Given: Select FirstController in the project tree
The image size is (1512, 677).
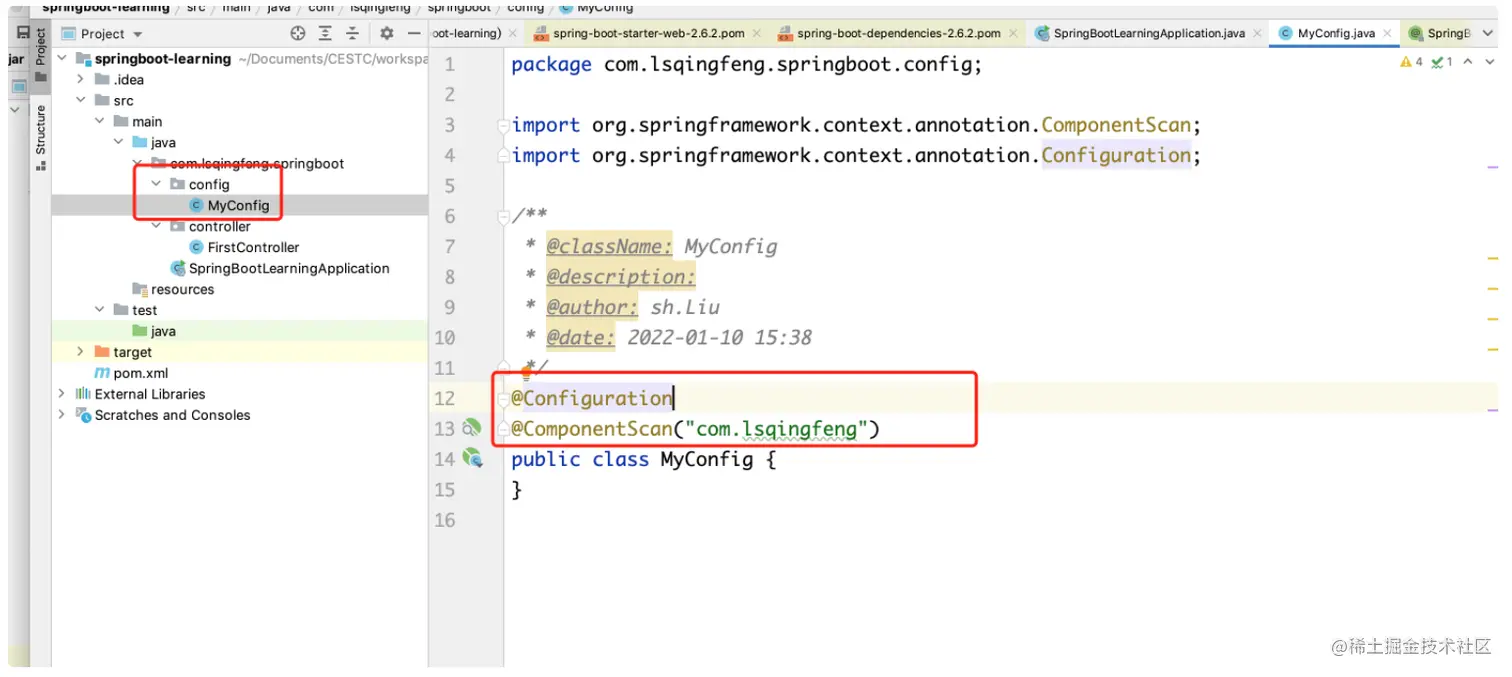Looking at the screenshot, I should point(253,247).
